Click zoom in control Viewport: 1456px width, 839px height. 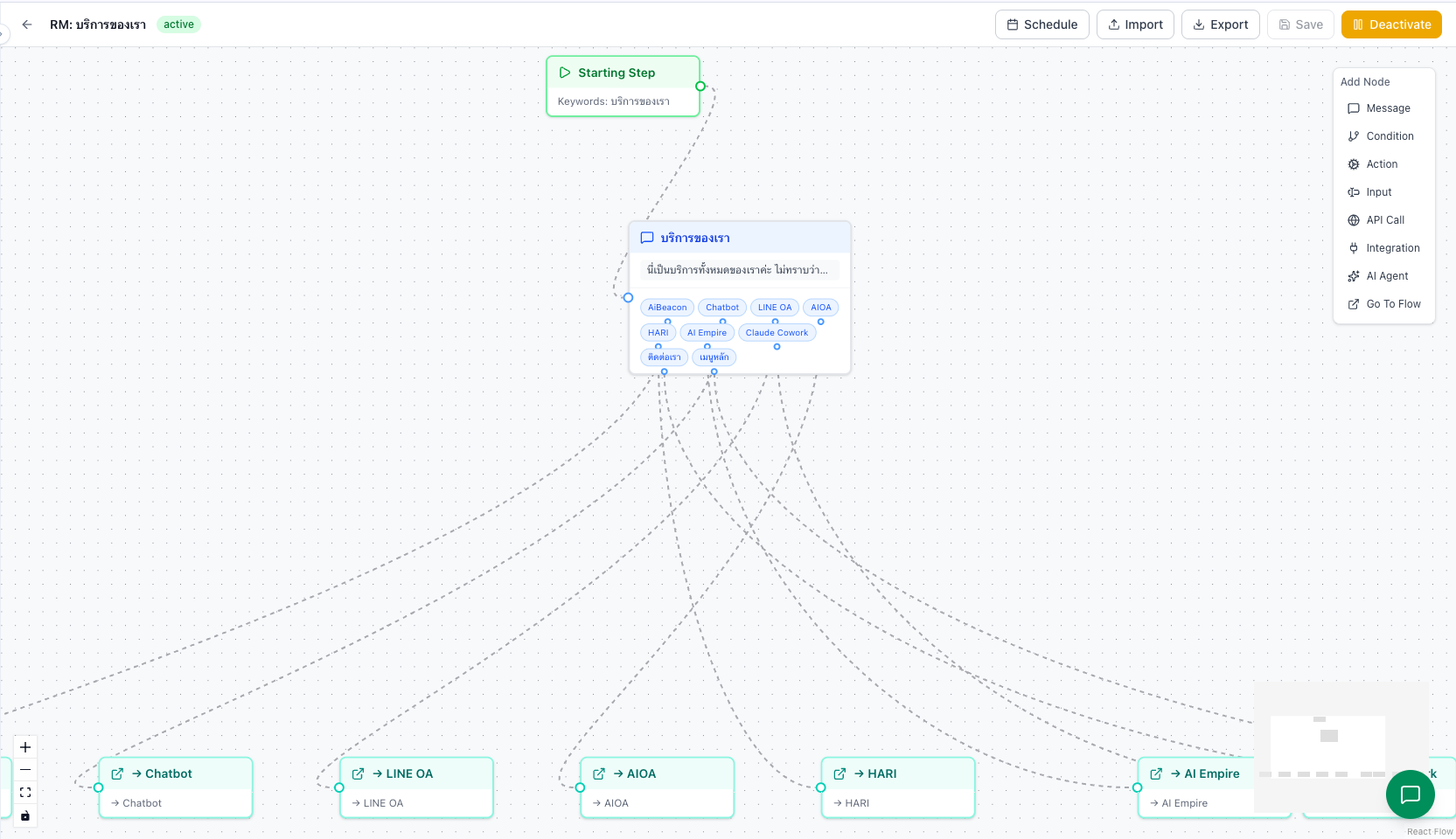click(x=25, y=747)
